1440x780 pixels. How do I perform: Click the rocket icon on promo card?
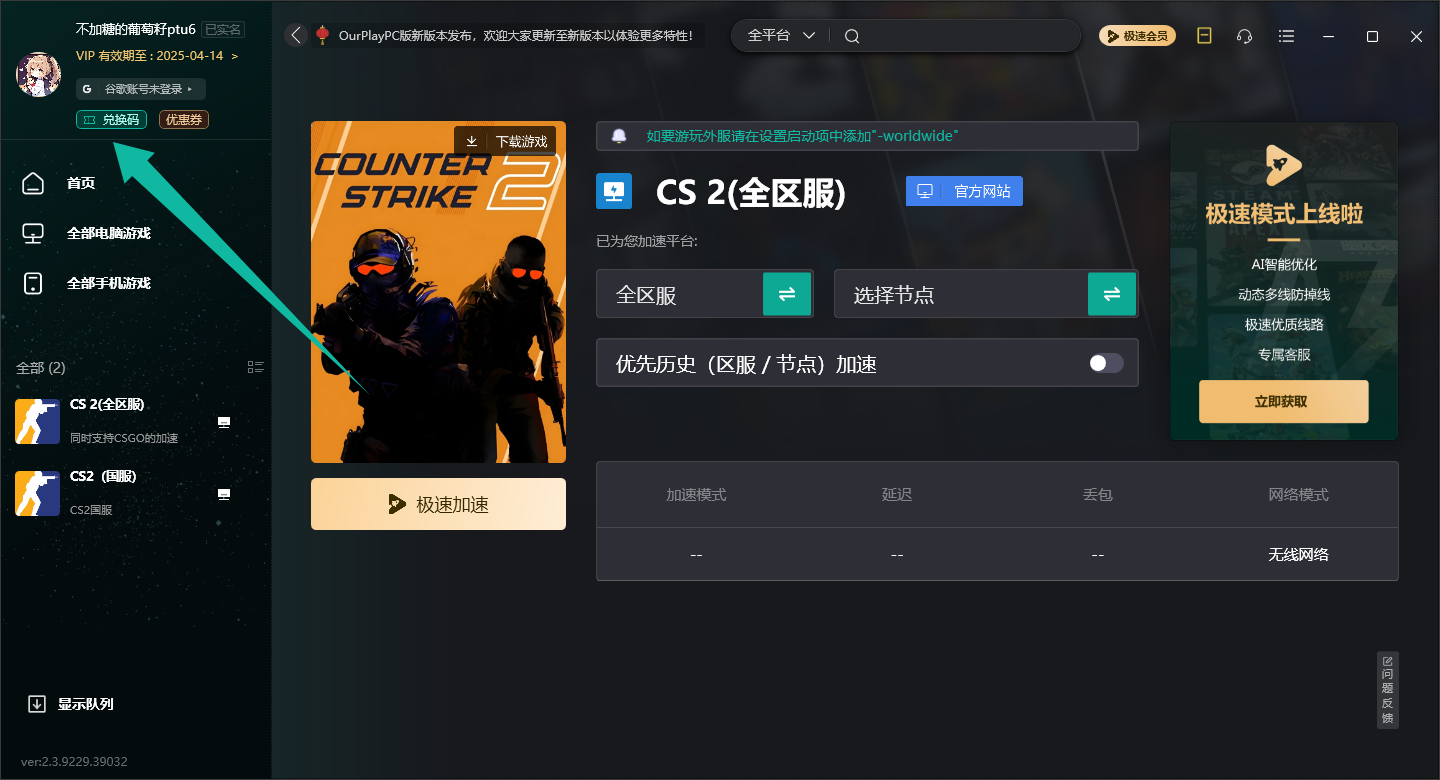(1283, 165)
